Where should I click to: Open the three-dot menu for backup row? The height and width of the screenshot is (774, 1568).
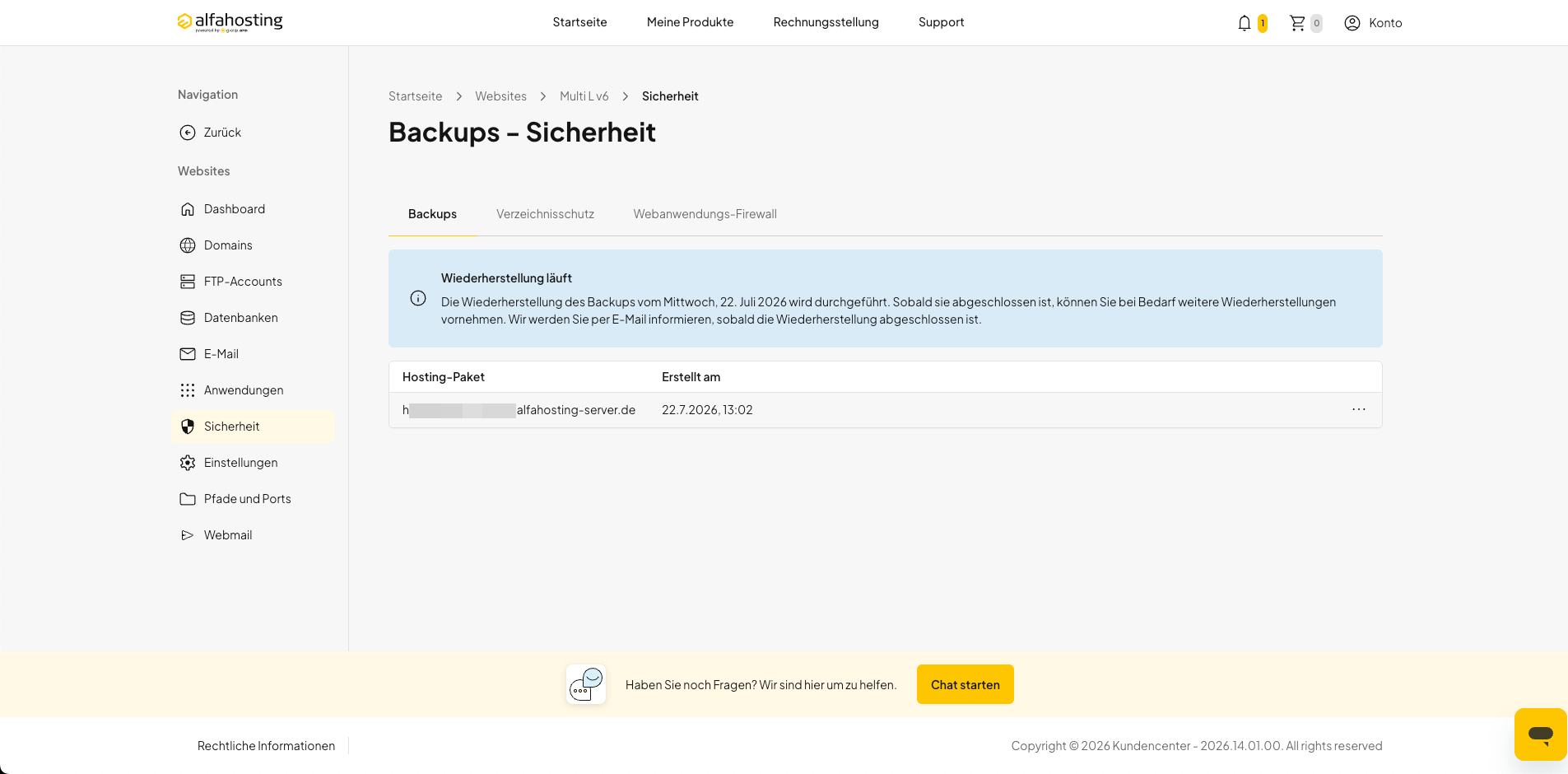coord(1359,409)
